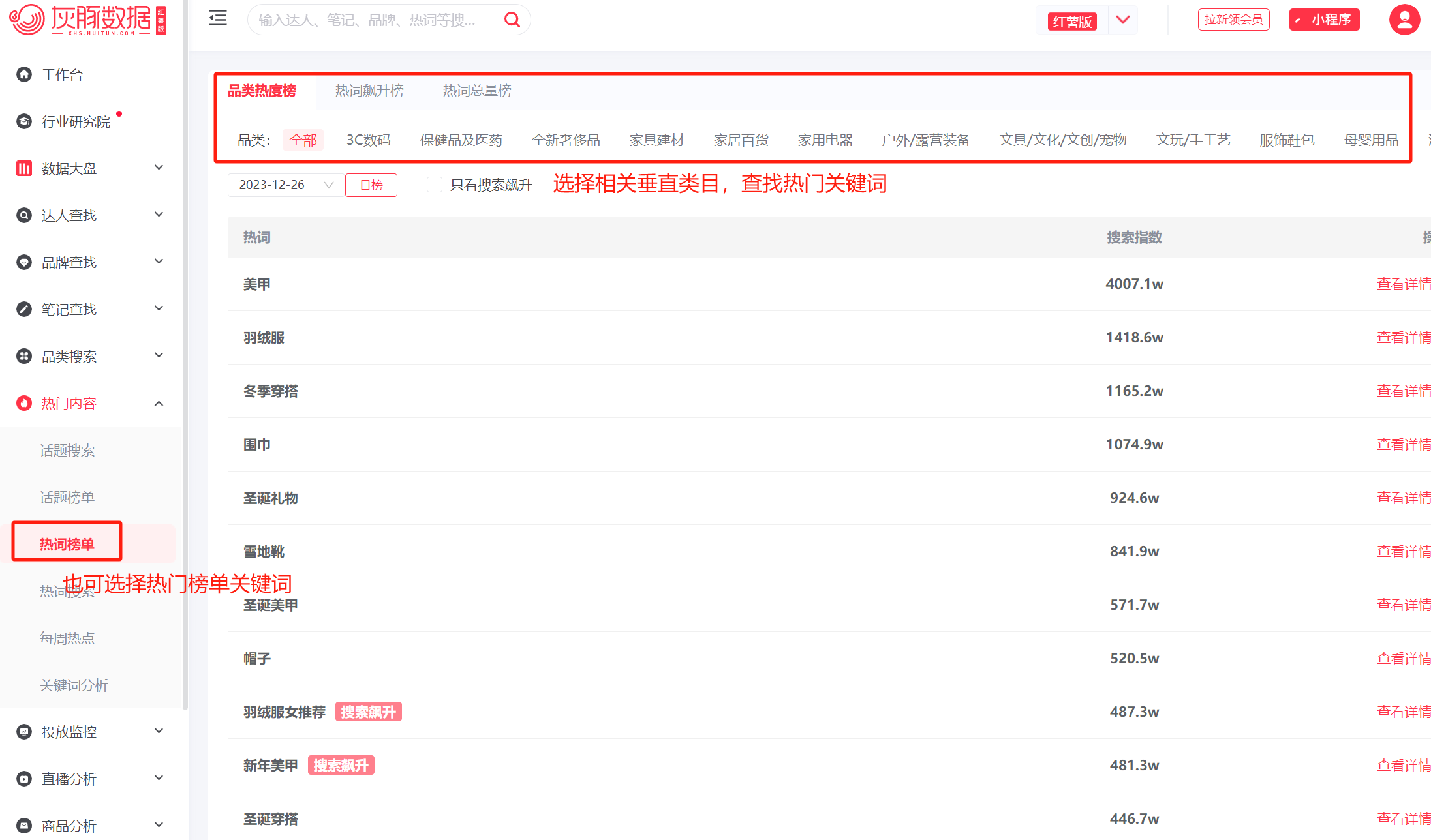Viewport: 1431px width, 840px height.
Task: Select 家居百货 category filter
Action: coord(741,140)
